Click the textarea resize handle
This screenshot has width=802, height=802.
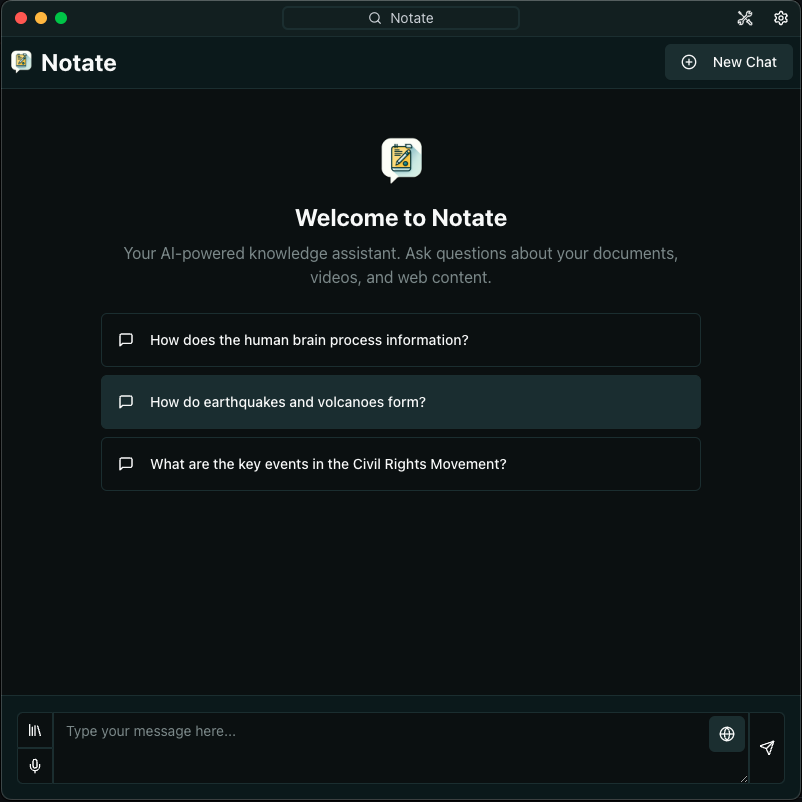click(x=744, y=779)
